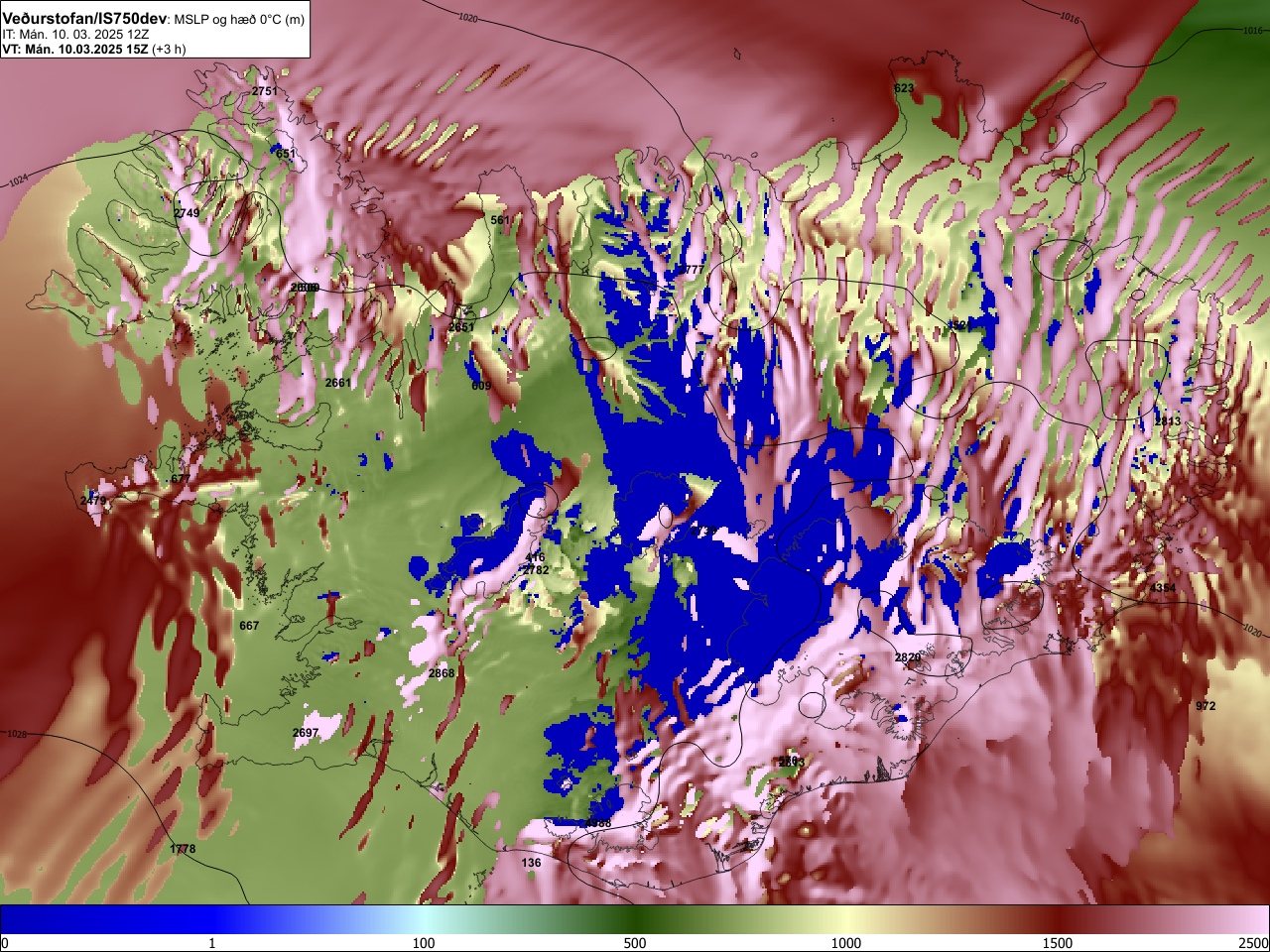1270x952 pixels.
Task: Click the map value '972'
Action: pos(1206,706)
